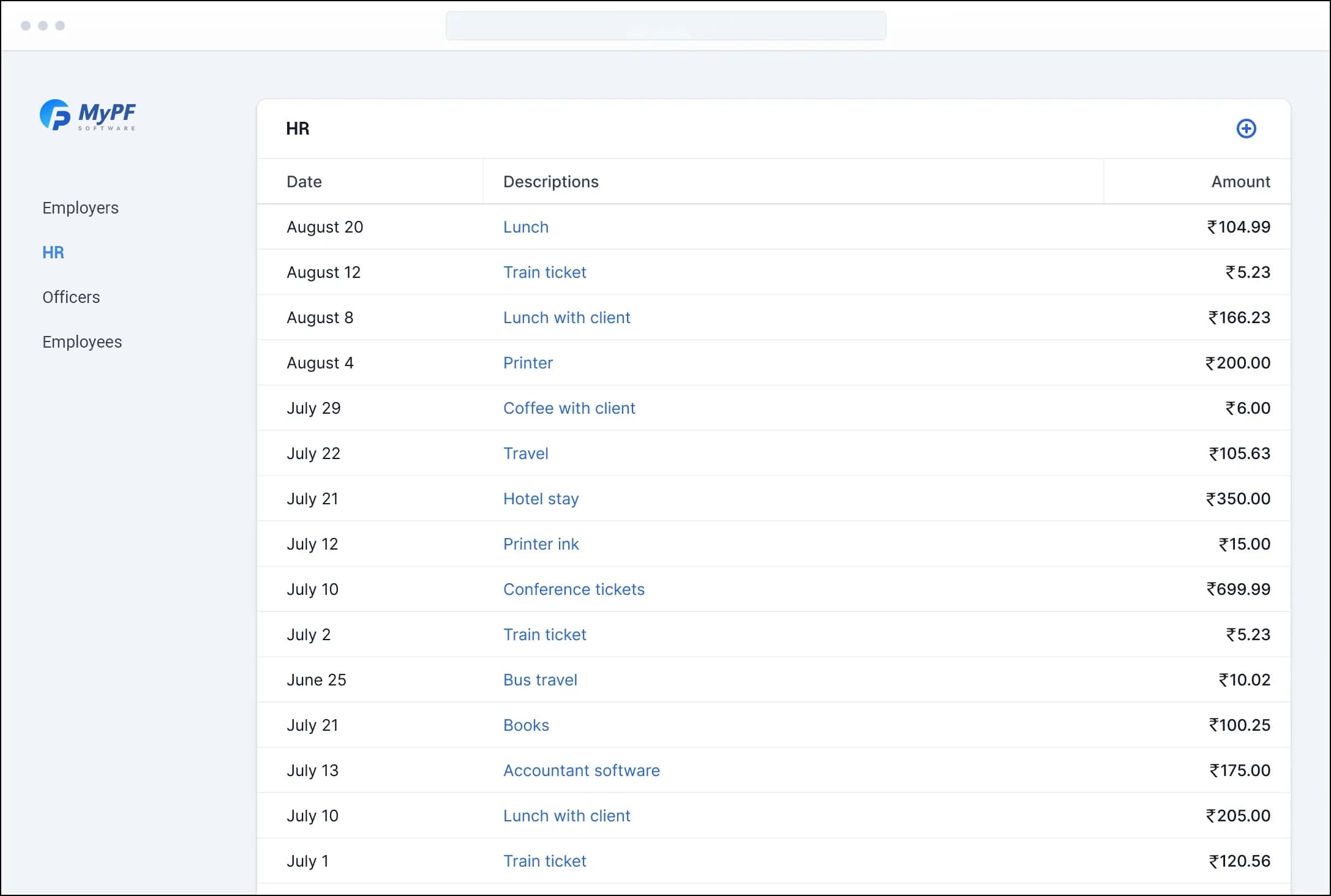
Task: Click the add entry plus icon
Action: [x=1246, y=129]
